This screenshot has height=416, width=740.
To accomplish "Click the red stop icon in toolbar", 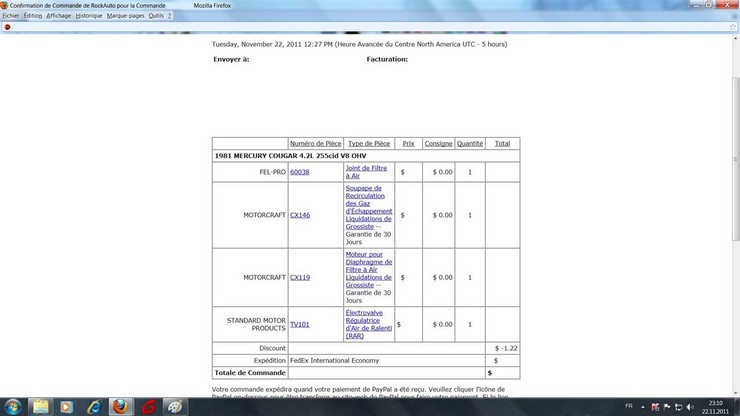I will (7, 27).
